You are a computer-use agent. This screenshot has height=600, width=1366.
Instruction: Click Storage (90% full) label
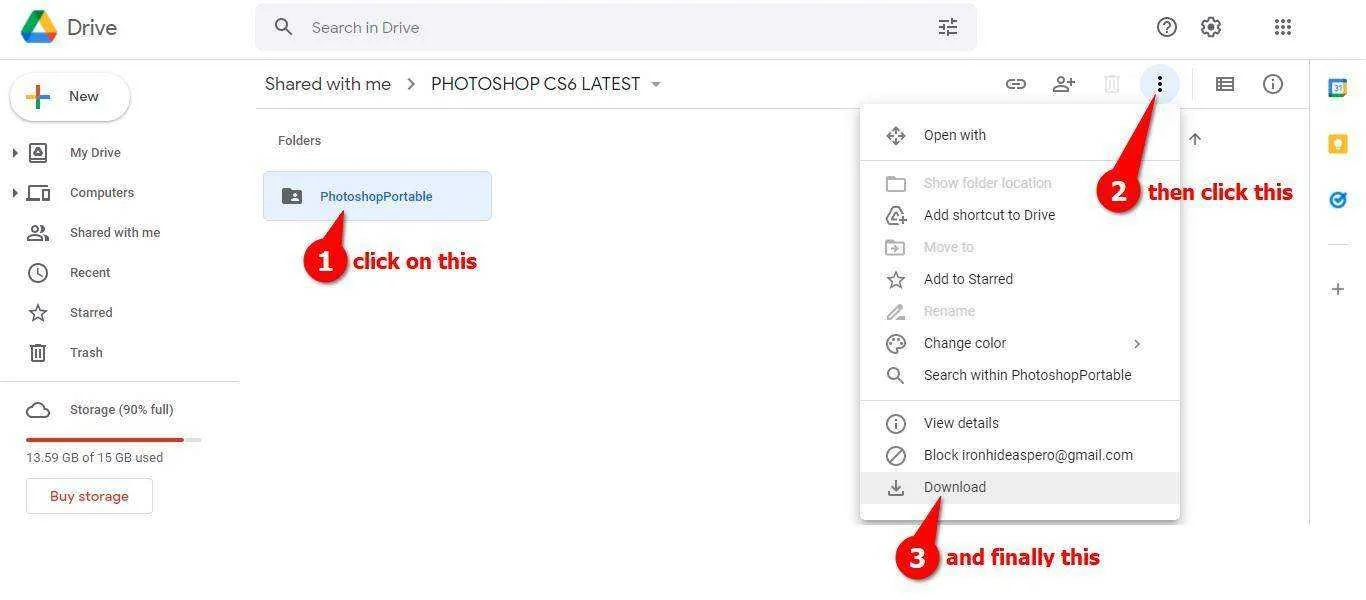pyautogui.click(x=122, y=410)
